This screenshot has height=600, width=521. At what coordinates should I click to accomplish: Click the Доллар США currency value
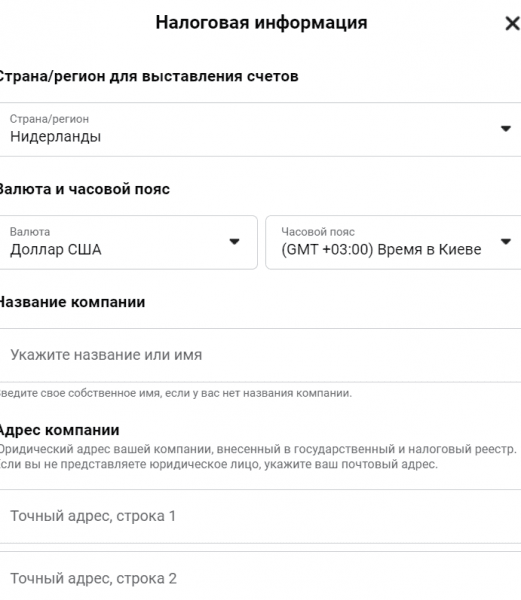pos(56,249)
